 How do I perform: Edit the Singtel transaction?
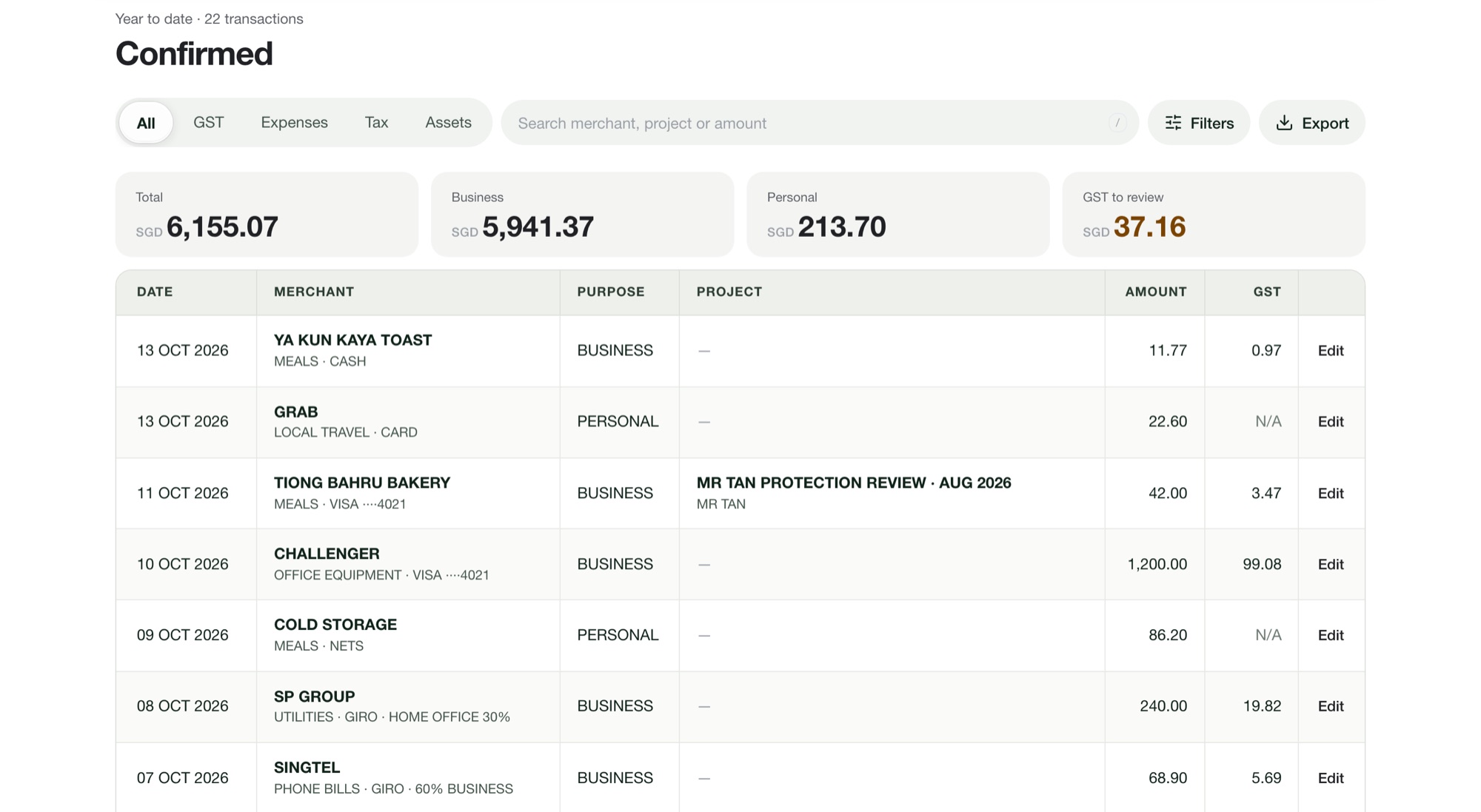pos(1330,779)
